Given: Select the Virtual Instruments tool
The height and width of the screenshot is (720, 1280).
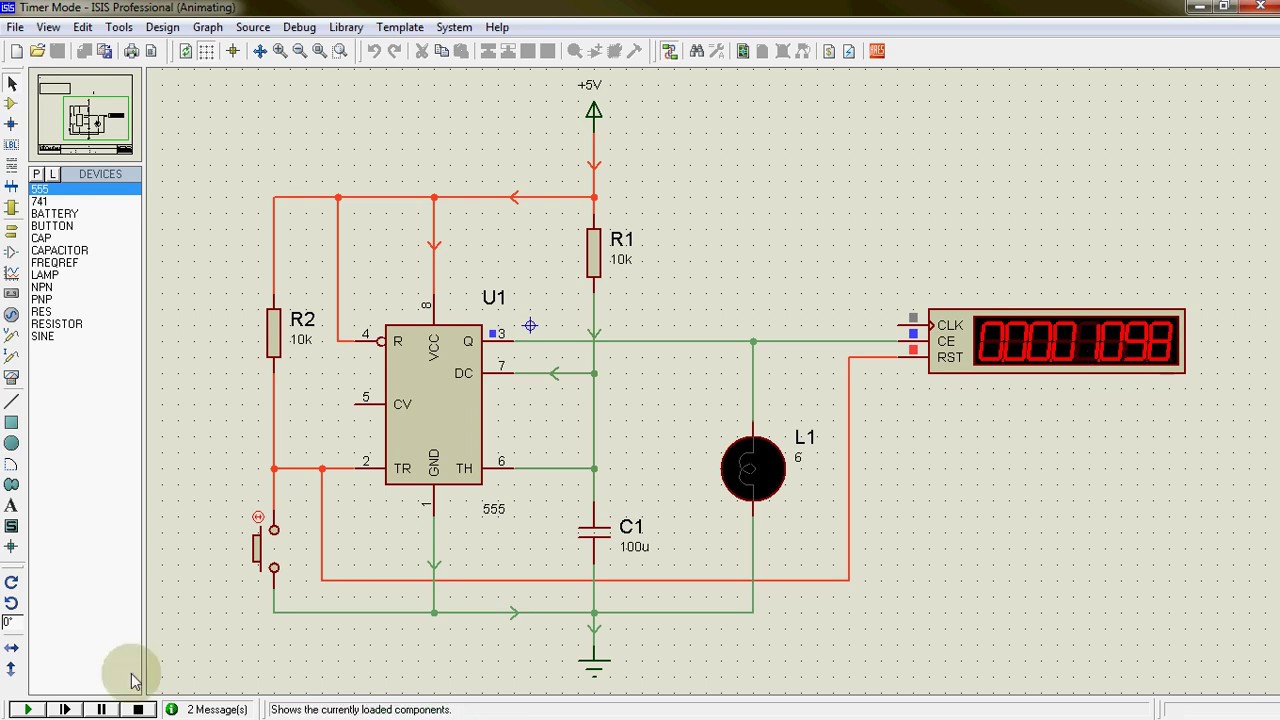Looking at the screenshot, I should click(12, 377).
